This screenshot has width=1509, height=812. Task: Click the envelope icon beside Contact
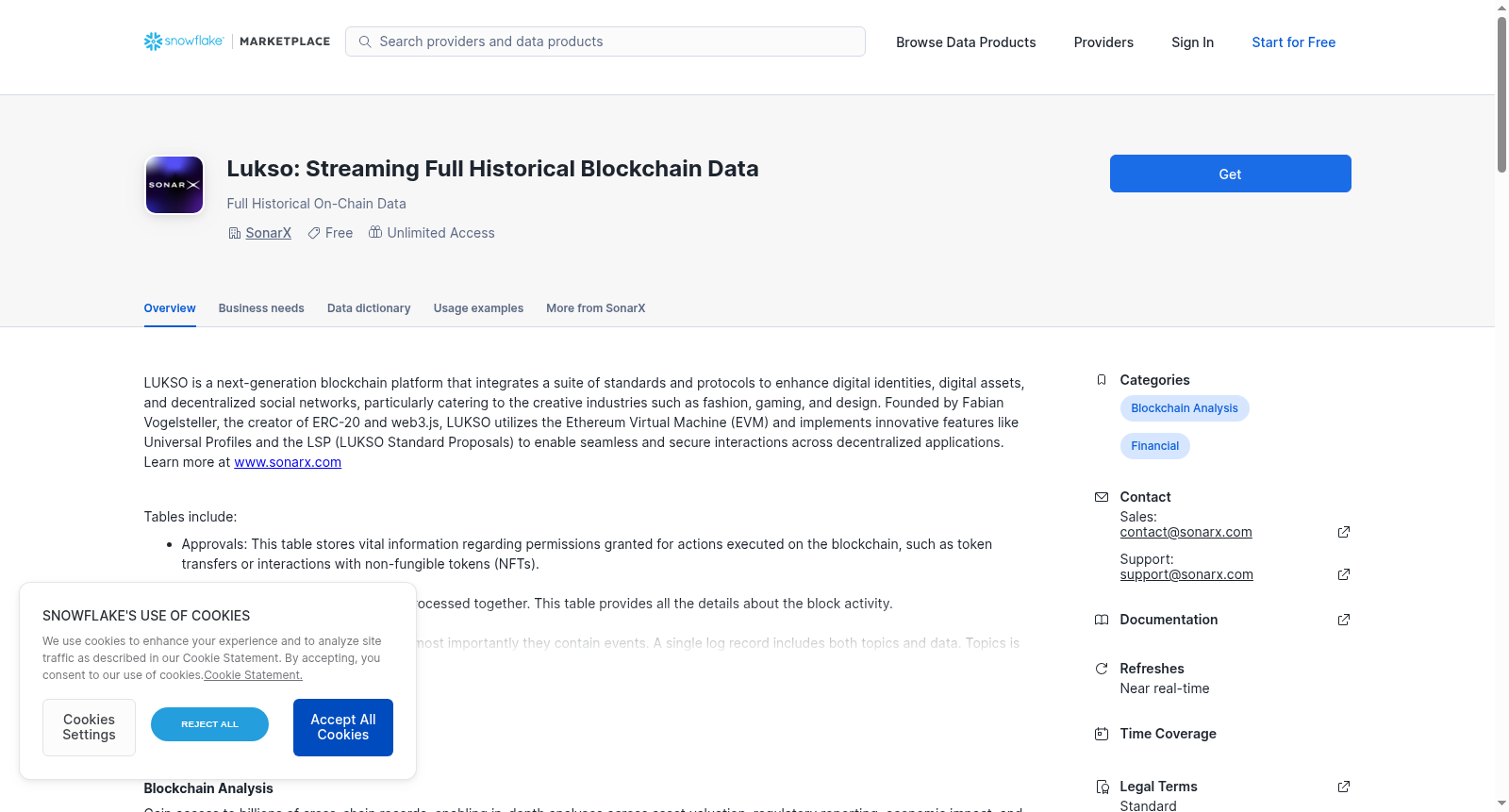(x=1102, y=497)
